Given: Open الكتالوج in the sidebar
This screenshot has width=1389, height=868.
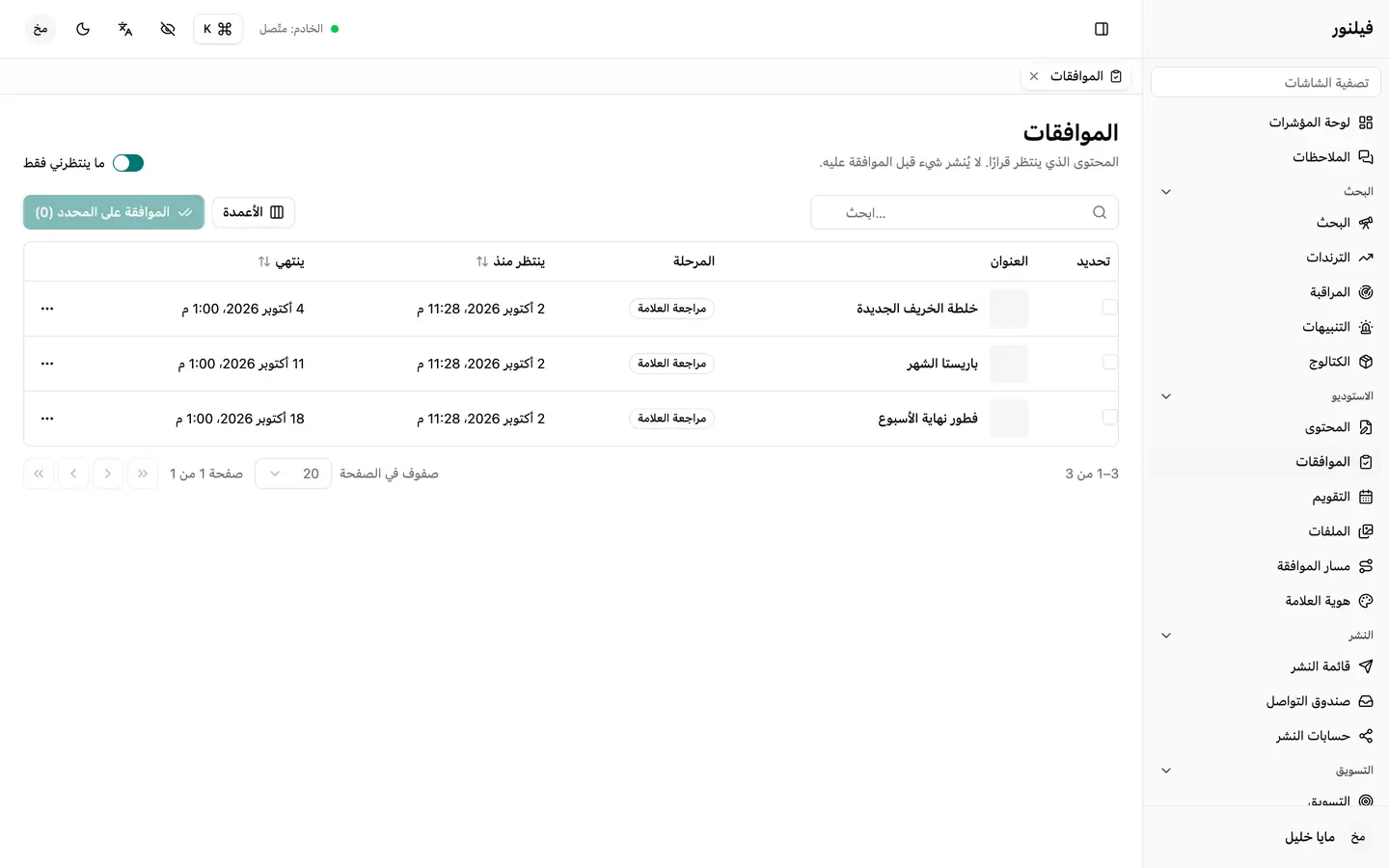Looking at the screenshot, I should pos(1266,362).
